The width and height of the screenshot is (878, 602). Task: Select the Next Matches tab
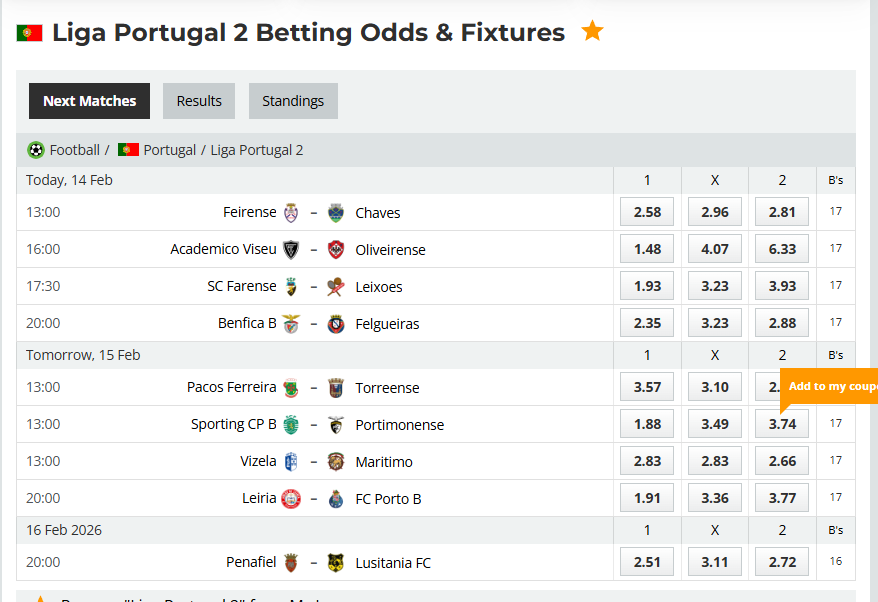click(89, 101)
